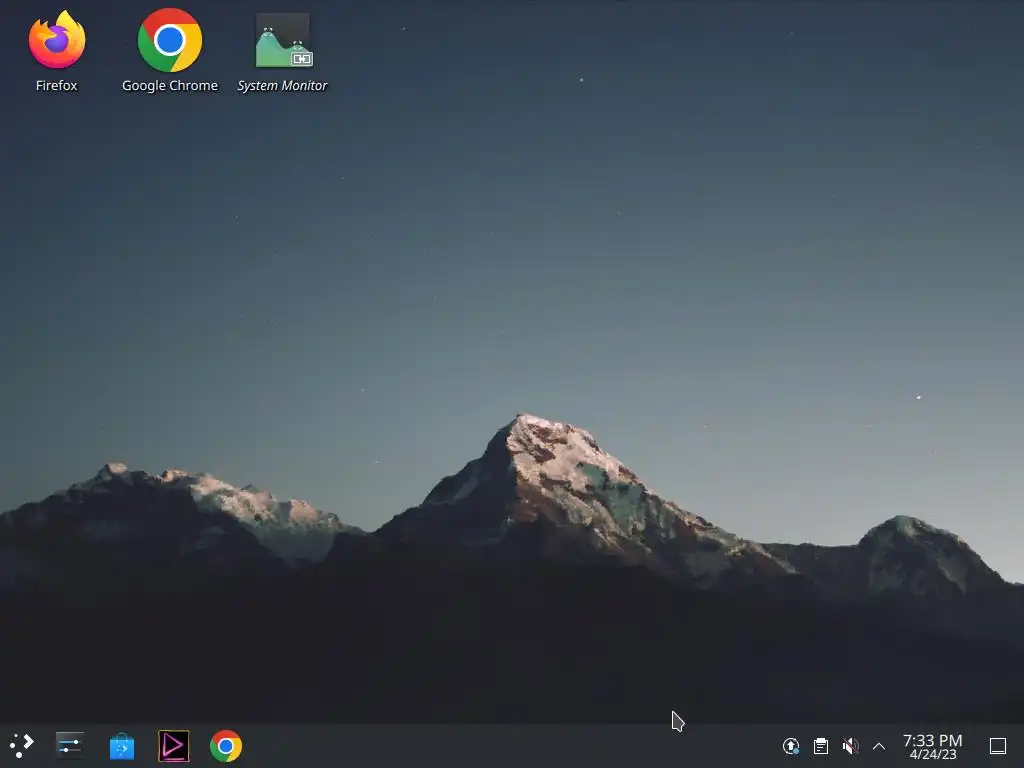Launch Discover software store from taskbar
Viewport: 1024px width, 768px height.
tap(122, 746)
